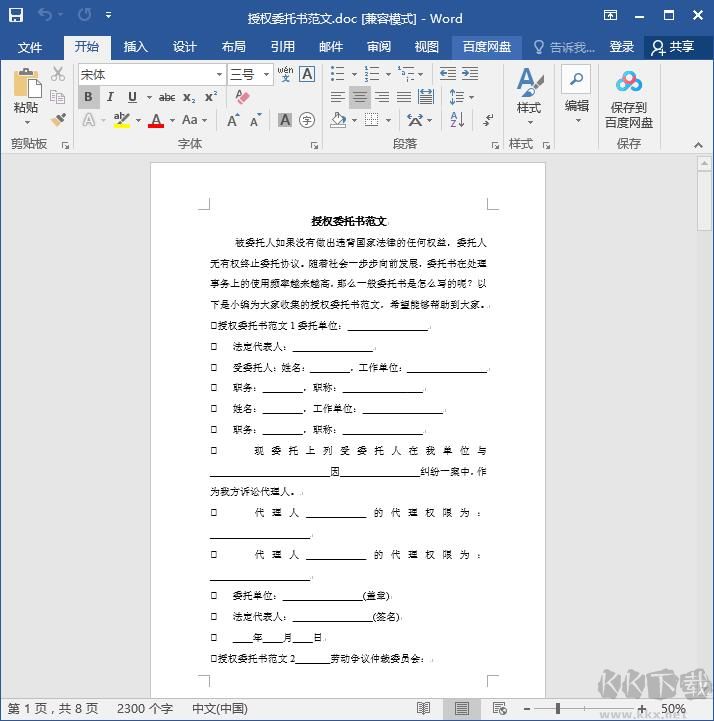Toggle show paragraph marks
714x721 pixels.
488,120
